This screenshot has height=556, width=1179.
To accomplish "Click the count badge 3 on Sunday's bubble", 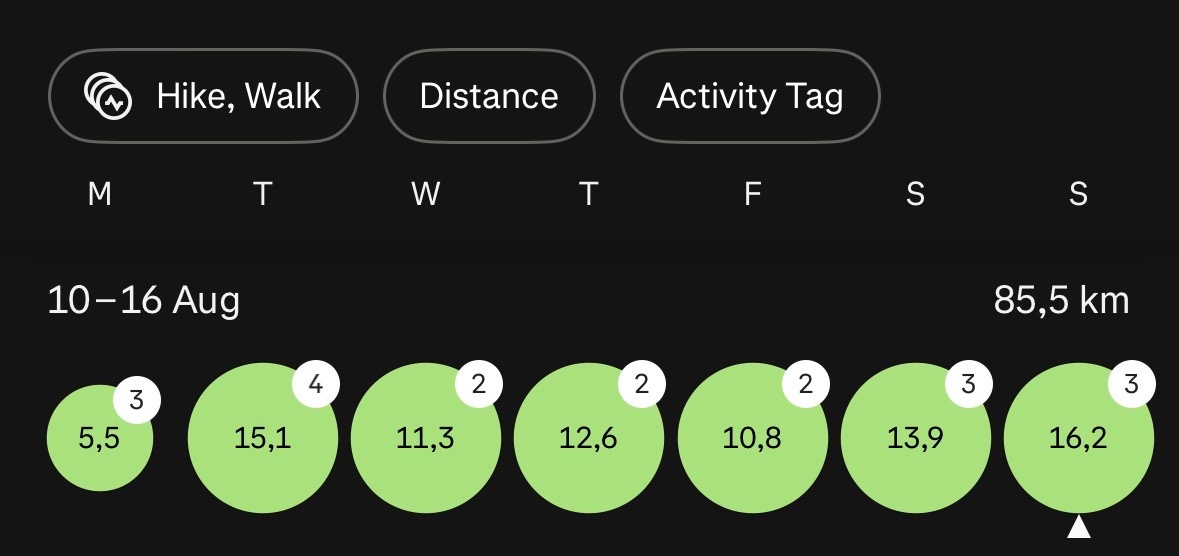I will coord(1132,384).
